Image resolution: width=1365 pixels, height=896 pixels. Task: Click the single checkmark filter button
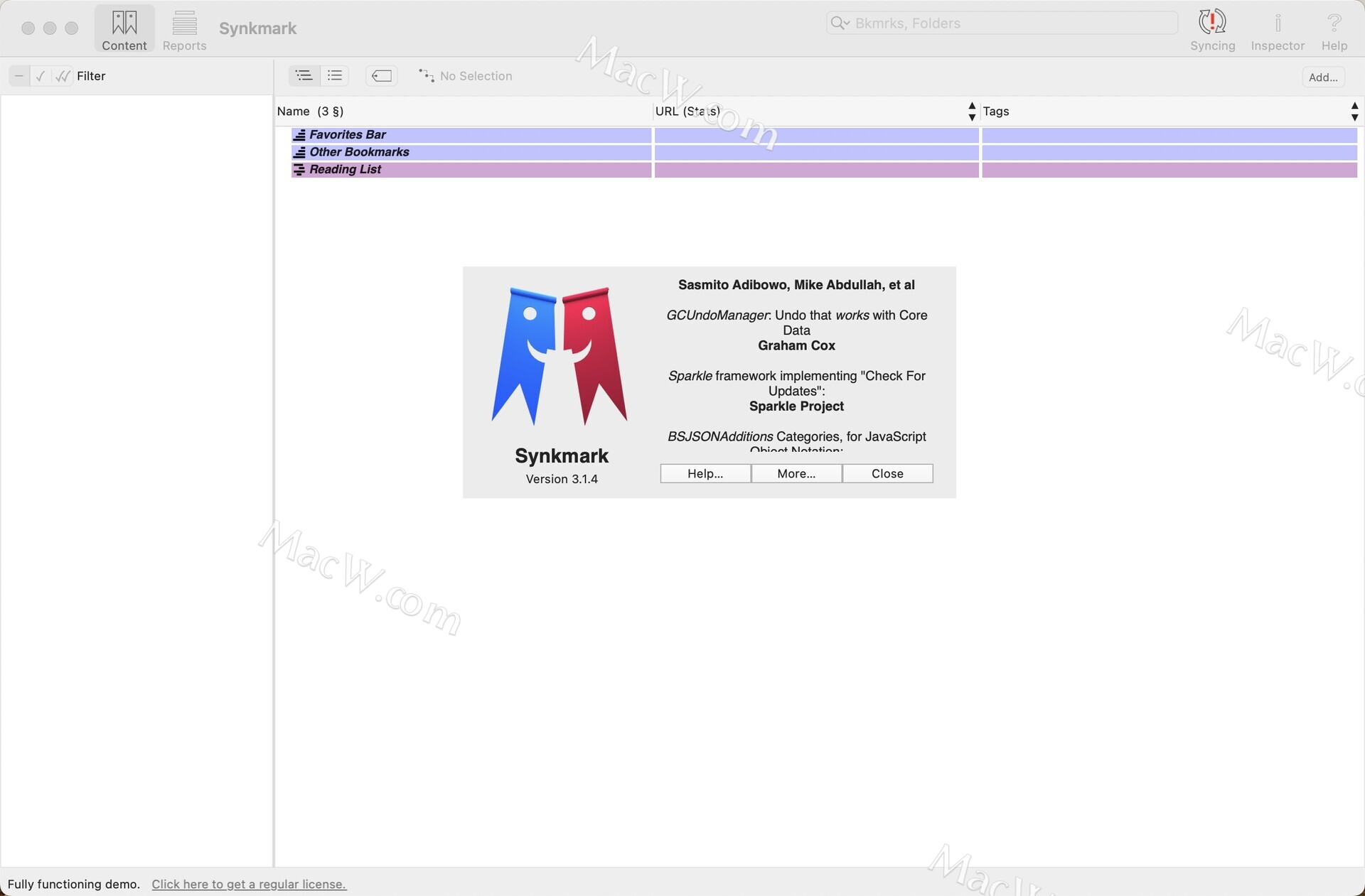41,76
